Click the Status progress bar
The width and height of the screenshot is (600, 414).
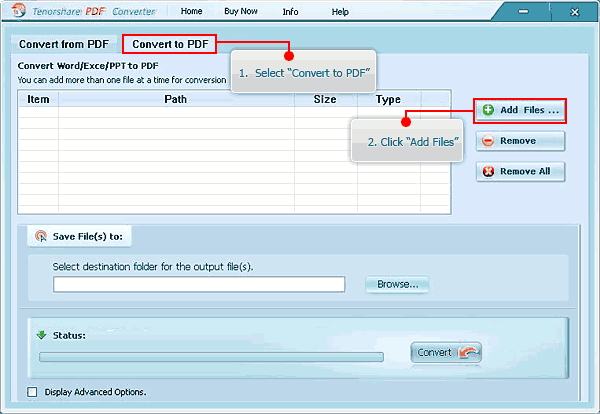(211, 357)
